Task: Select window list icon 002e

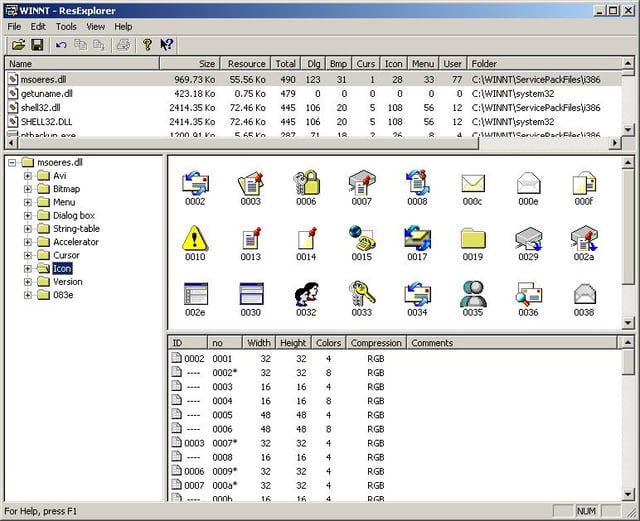Action: click(195, 299)
